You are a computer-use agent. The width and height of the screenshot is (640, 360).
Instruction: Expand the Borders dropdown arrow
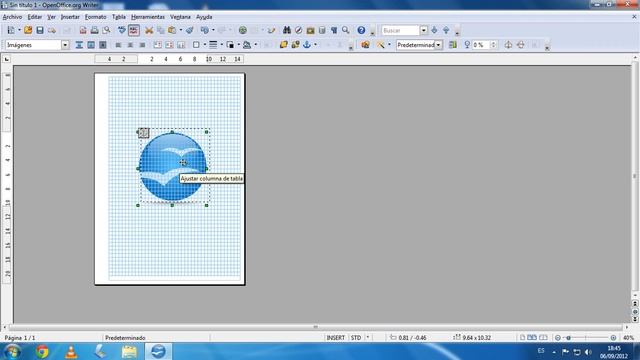click(204, 45)
